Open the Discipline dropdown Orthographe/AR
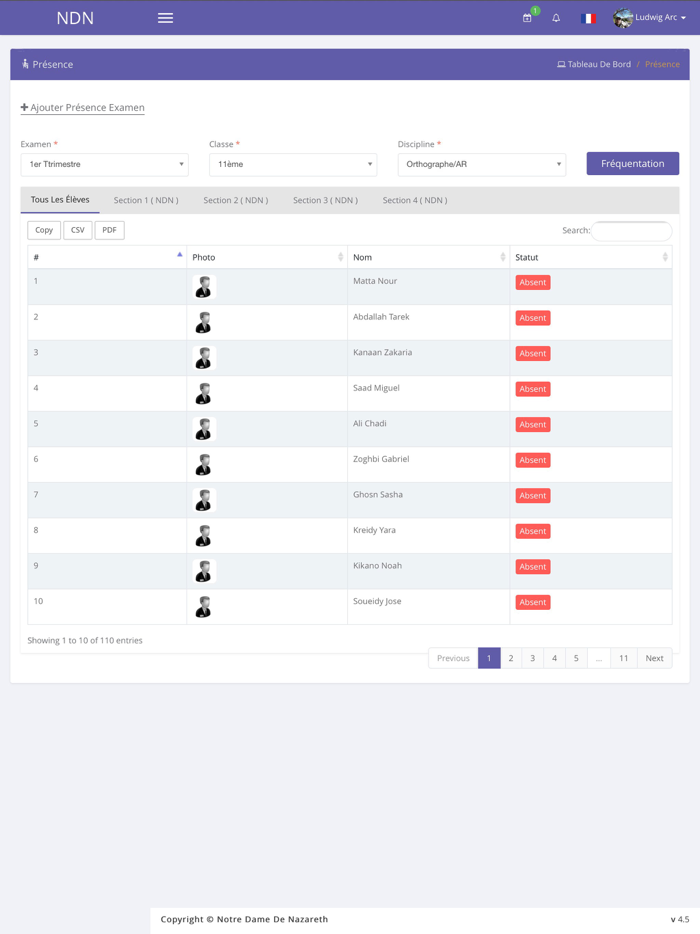This screenshot has height=934, width=700. 482,164
